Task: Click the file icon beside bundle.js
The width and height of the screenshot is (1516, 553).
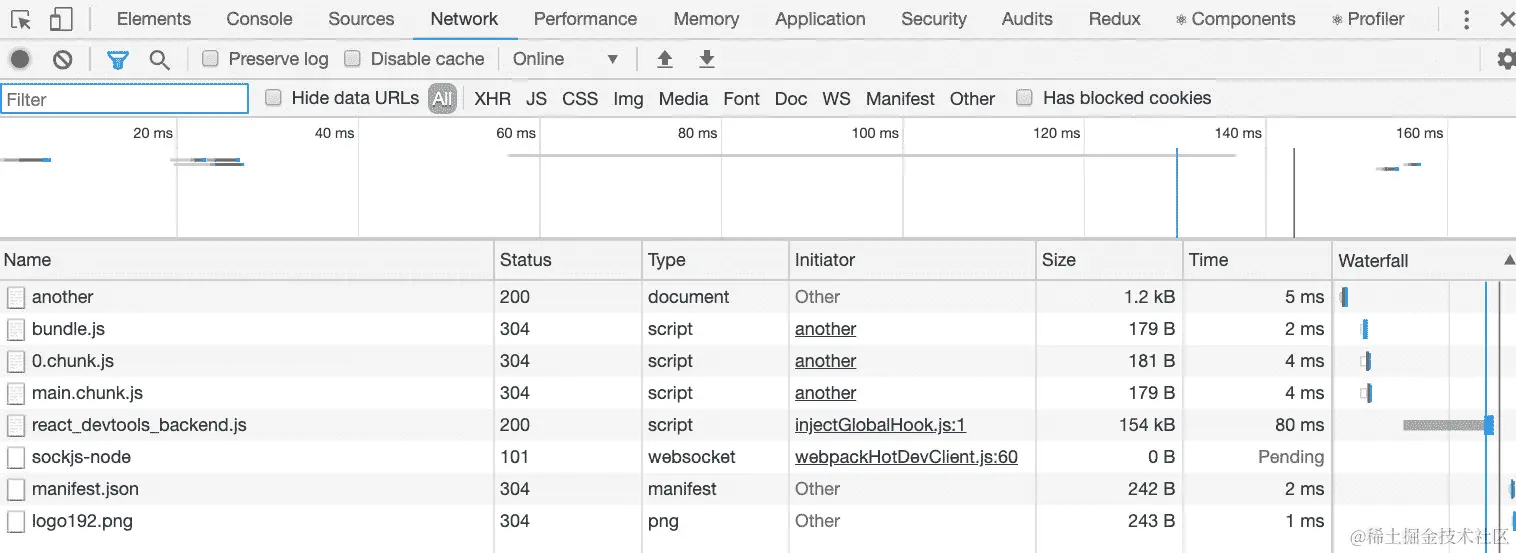Action: click(15, 329)
